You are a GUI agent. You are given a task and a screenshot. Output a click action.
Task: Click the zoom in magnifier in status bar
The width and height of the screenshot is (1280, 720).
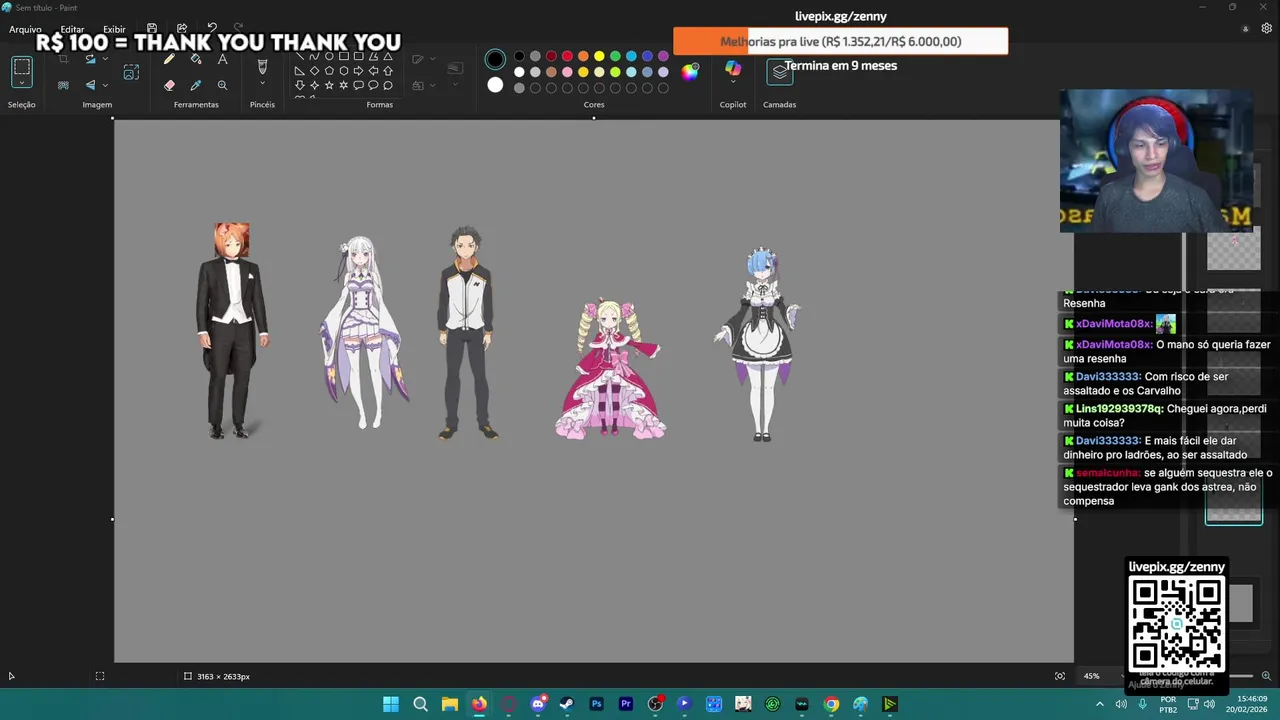click(x=1266, y=676)
